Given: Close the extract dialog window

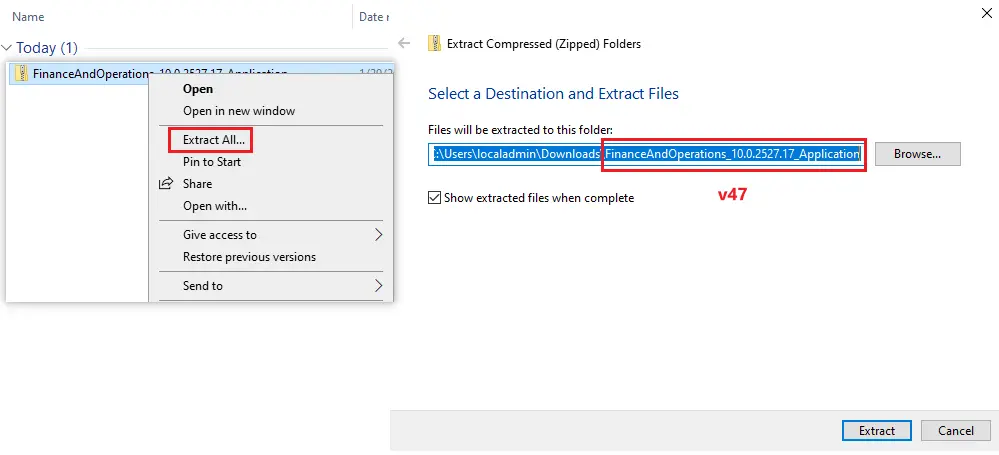Looking at the screenshot, I should (986, 13).
